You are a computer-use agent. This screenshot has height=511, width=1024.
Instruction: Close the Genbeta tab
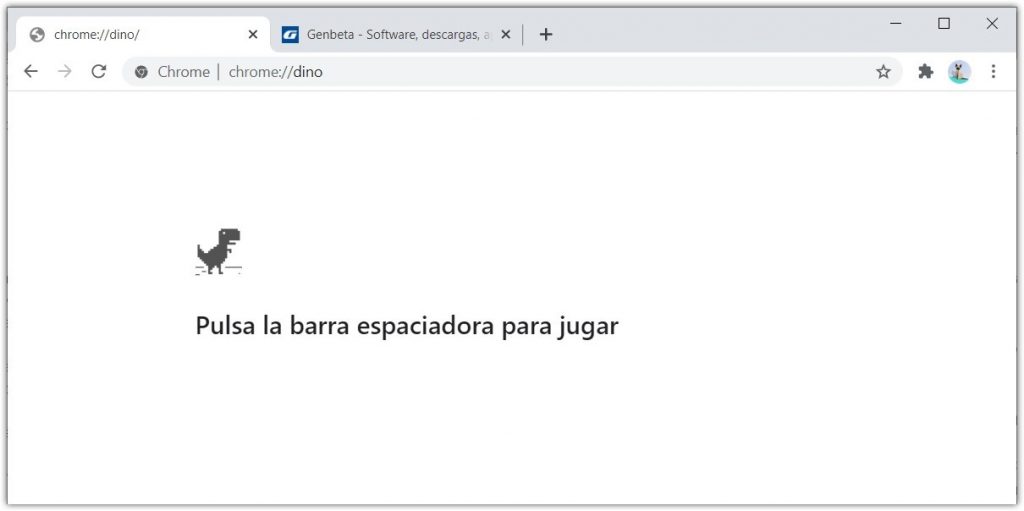tap(505, 35)
